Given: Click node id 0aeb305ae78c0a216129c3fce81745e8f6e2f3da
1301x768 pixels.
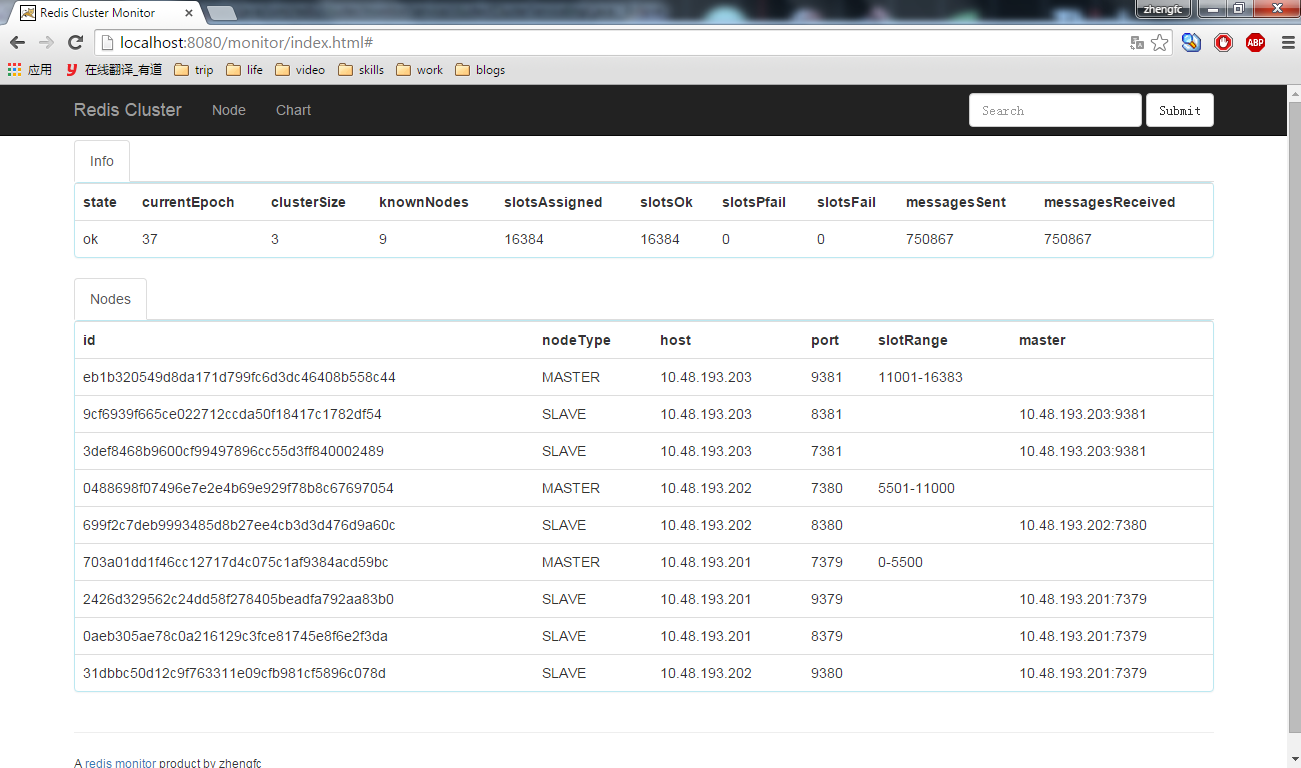Looking at the screenshot, I should [235, 636].
